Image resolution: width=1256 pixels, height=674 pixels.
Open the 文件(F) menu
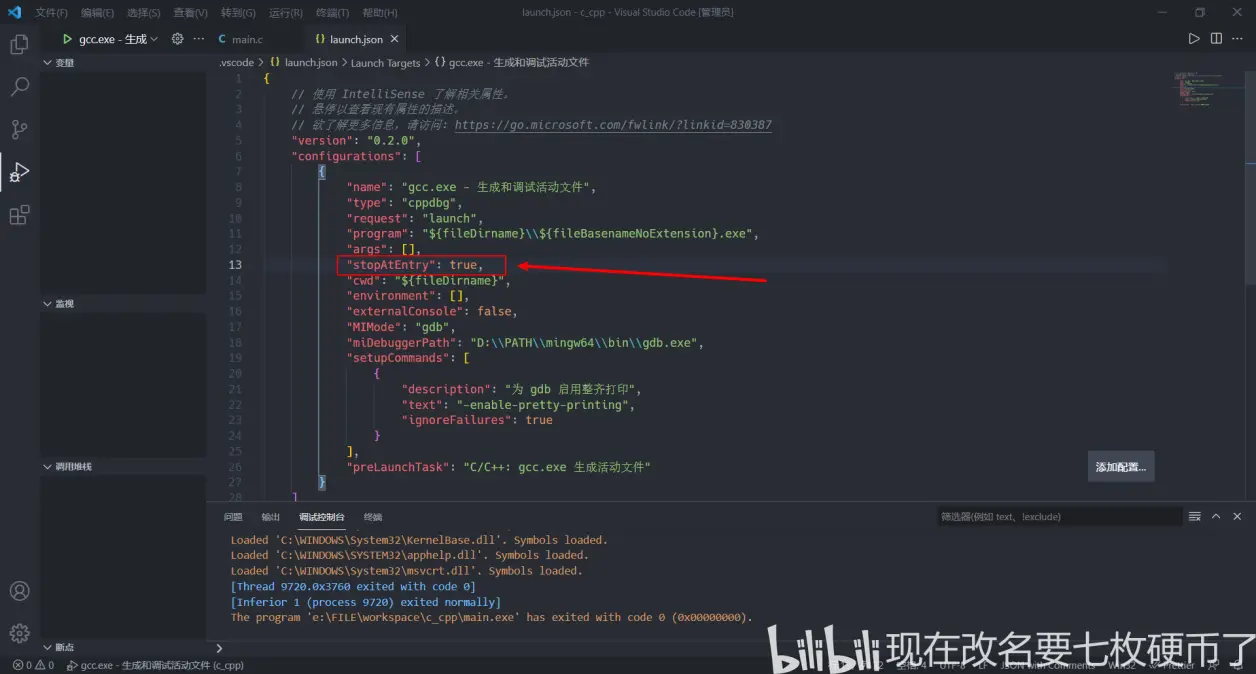click(x=51, y=13)
